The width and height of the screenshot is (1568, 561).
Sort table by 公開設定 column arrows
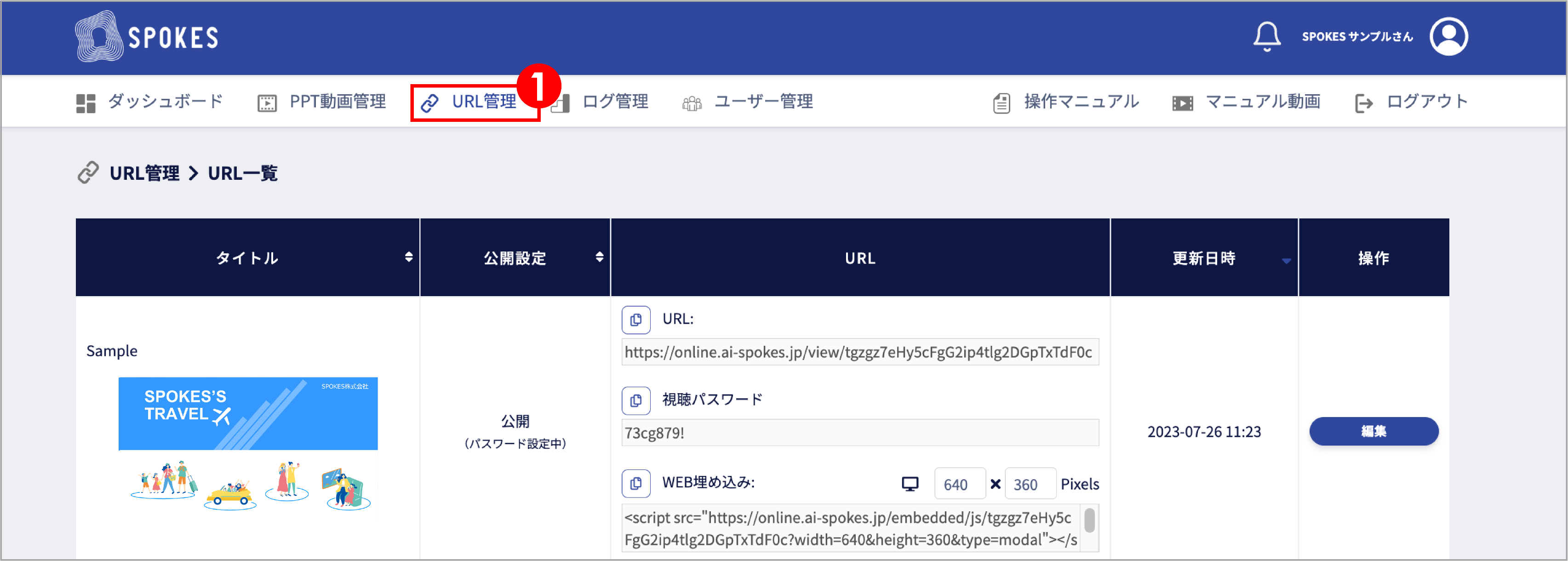599,258
